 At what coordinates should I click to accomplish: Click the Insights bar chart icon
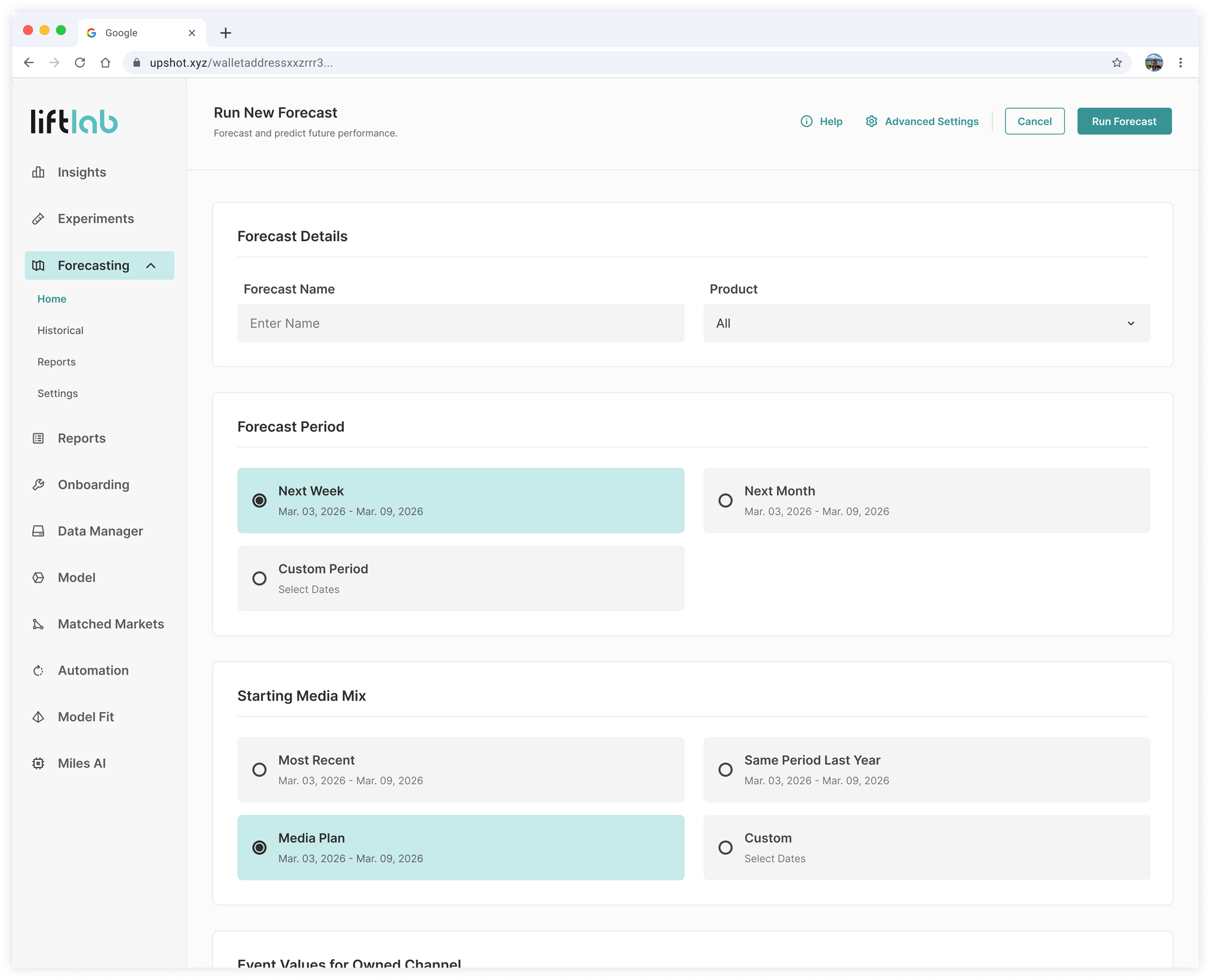(38, 172)
